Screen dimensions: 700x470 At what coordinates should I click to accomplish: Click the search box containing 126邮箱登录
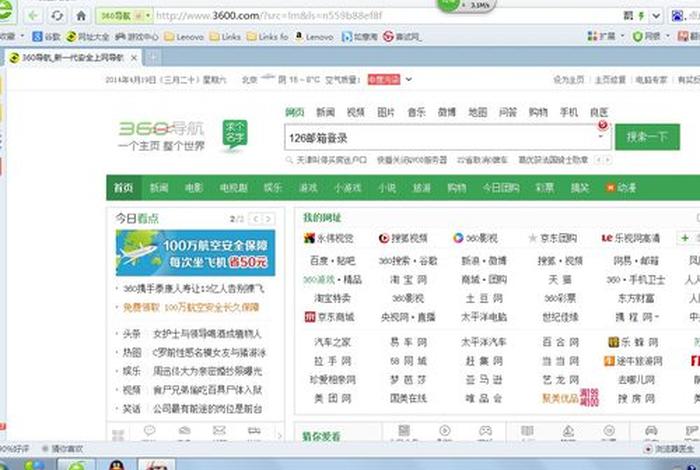447,137
